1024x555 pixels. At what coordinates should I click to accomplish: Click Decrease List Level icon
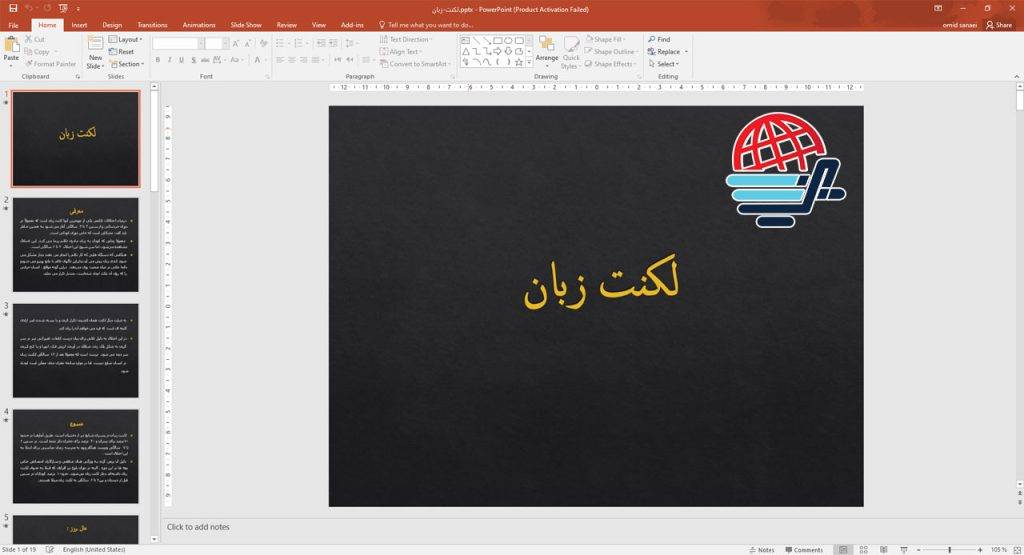(x=321, y=43)
